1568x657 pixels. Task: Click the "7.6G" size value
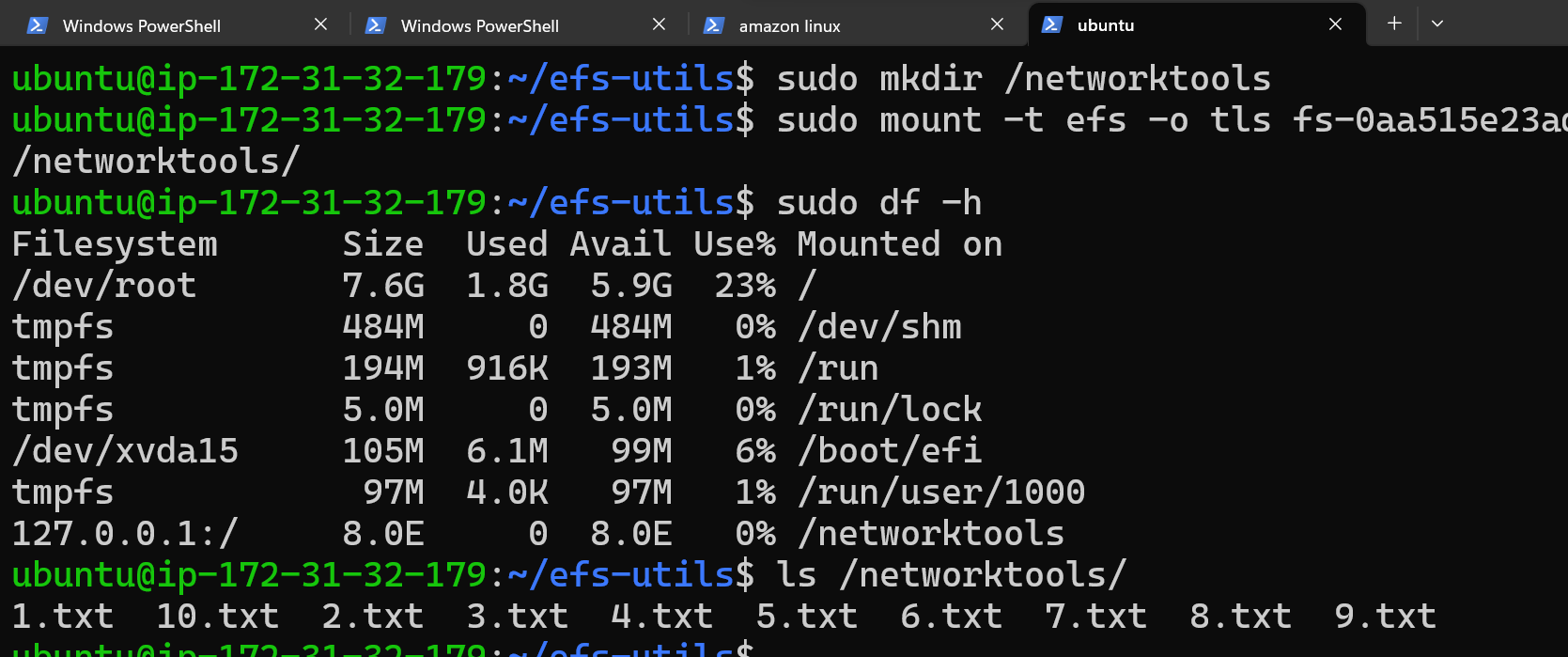coord(383,286)
